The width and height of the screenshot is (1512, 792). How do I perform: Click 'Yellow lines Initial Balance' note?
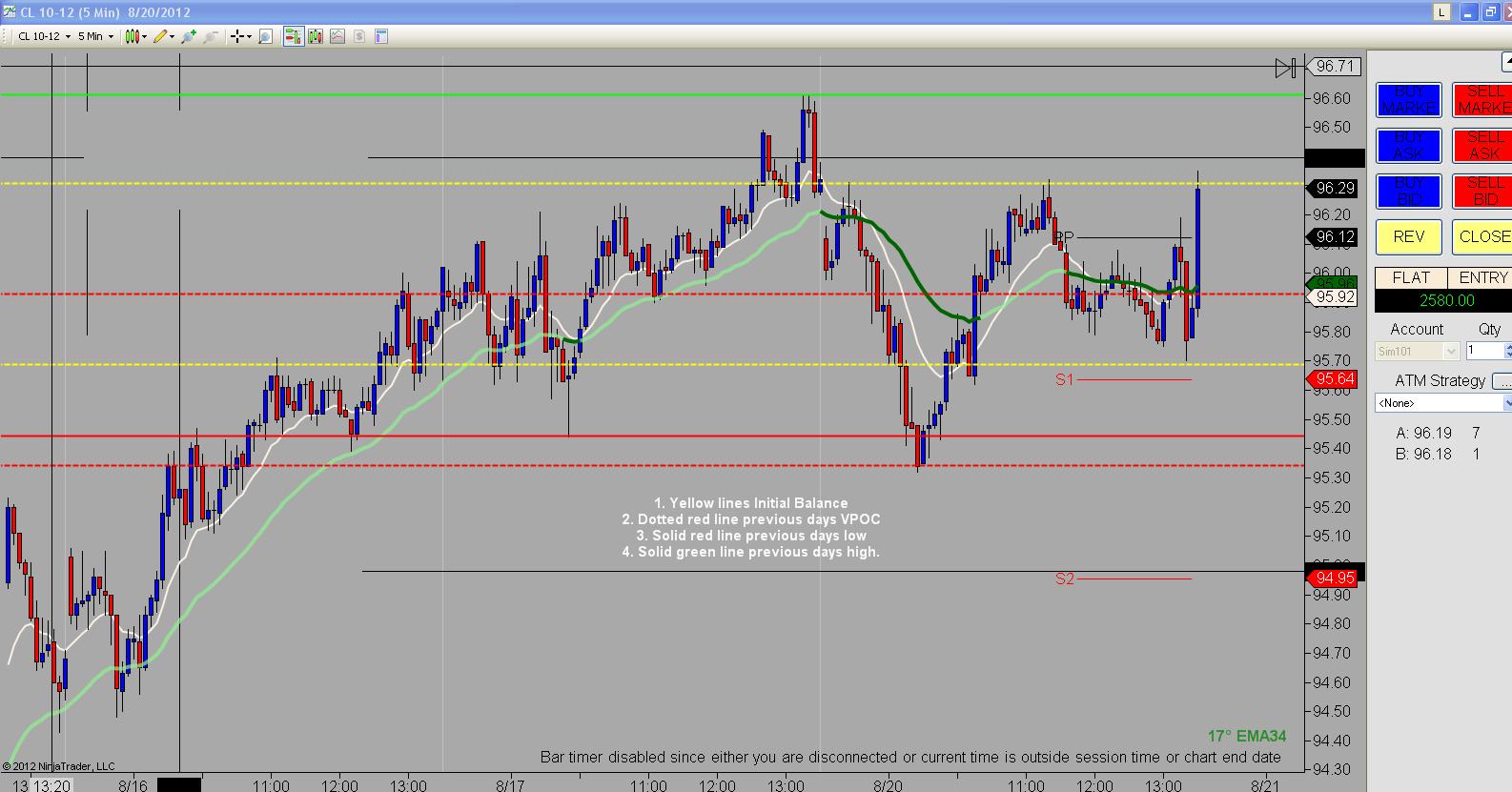tap(750, 503)
